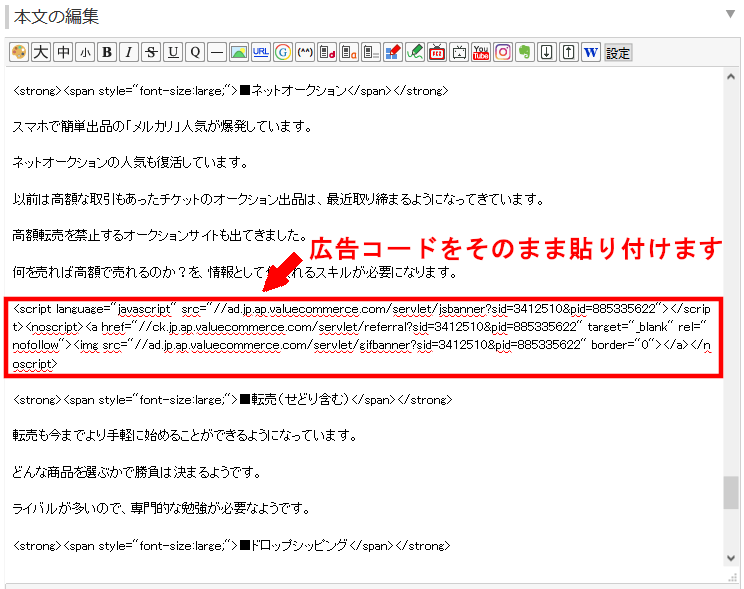Insert an image with the picture icon

point(239,52)
